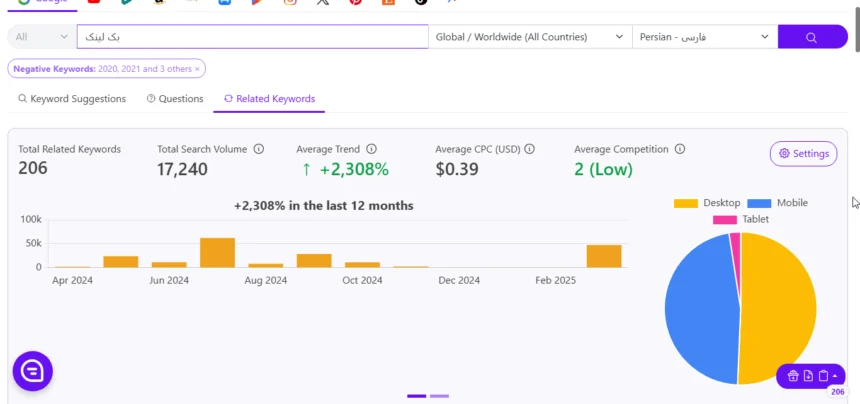Click the basket icon in floating toolbar
Screen dimensions: 860x404
[x=793, y=375]
